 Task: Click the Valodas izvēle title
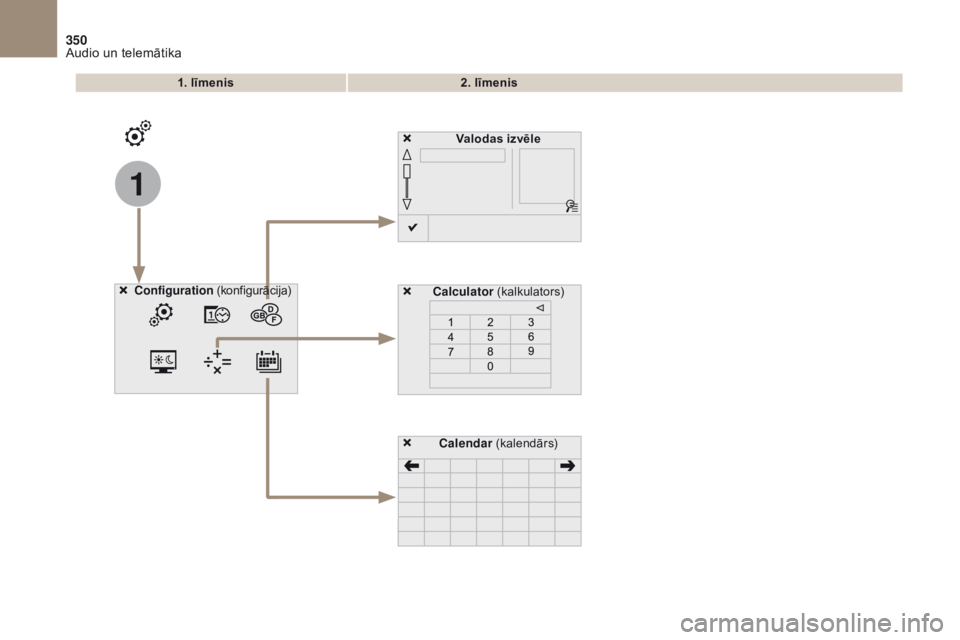498,139
